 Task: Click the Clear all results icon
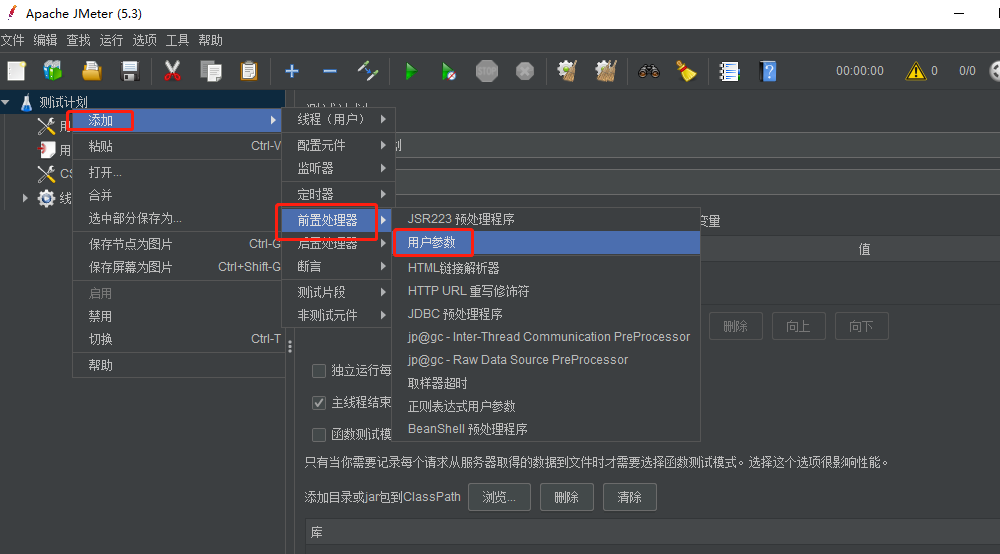point(605,71)
